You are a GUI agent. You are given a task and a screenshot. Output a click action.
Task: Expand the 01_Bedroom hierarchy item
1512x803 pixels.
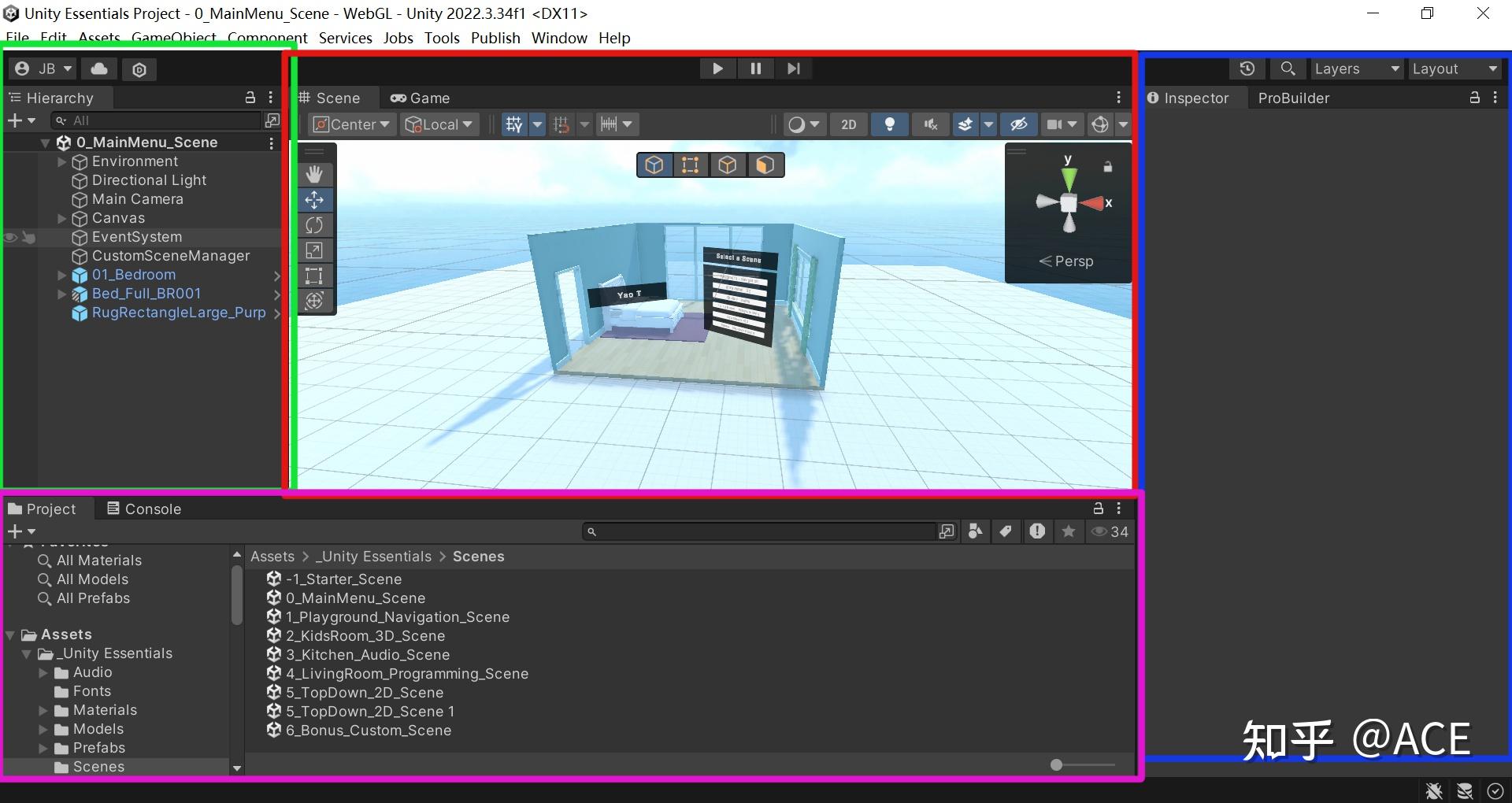tap(61, 275)
